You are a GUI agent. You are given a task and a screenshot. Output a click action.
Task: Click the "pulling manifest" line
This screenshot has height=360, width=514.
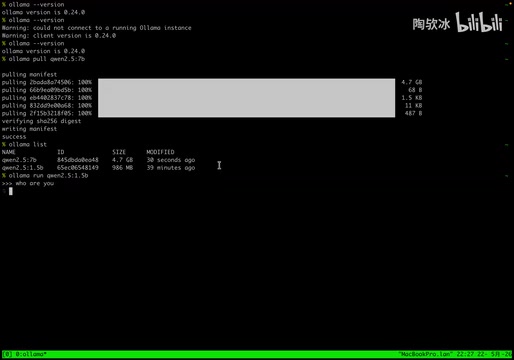29,74
